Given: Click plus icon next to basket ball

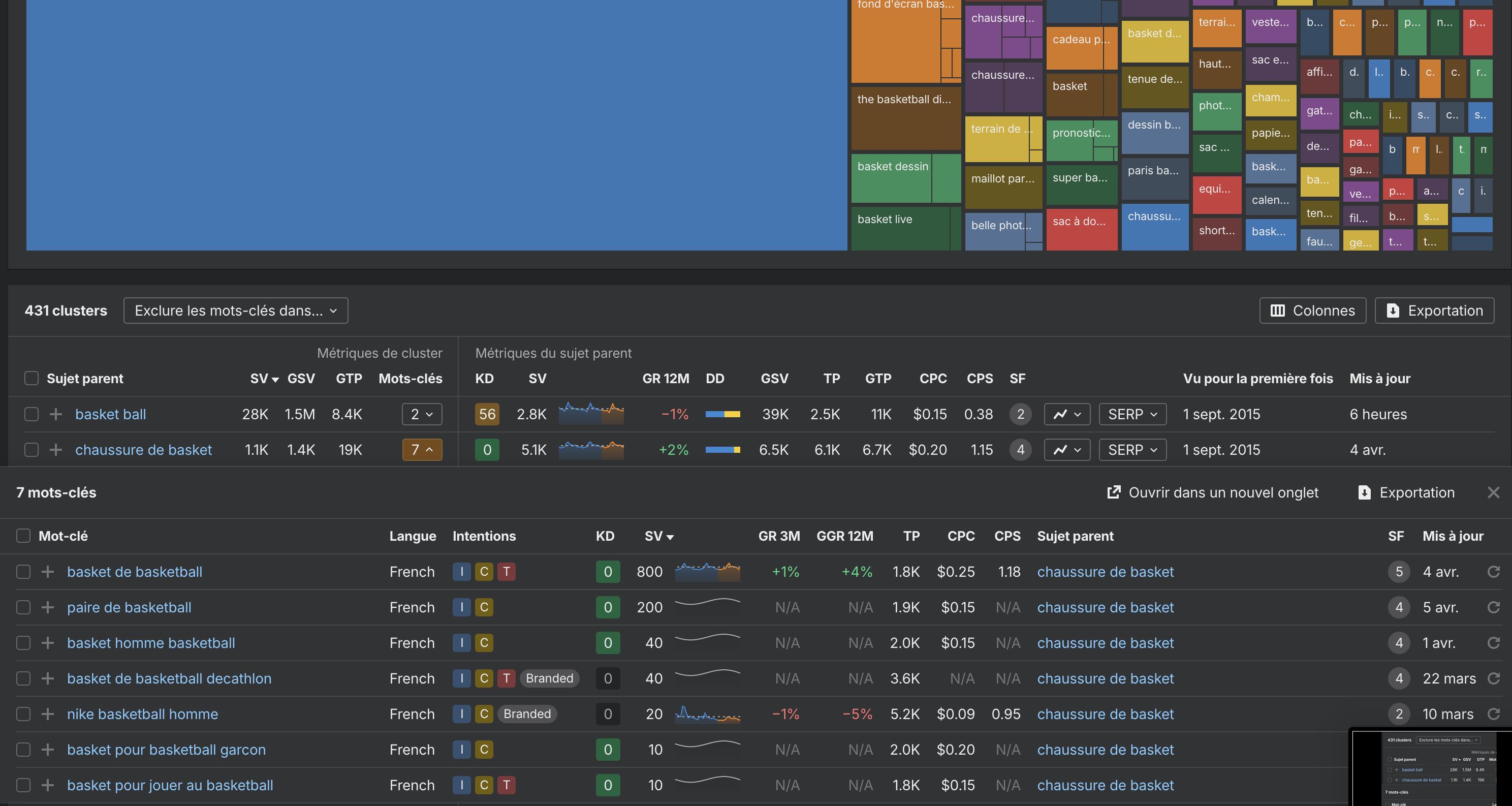Looking at the screenshot, I should coord(56,415).
